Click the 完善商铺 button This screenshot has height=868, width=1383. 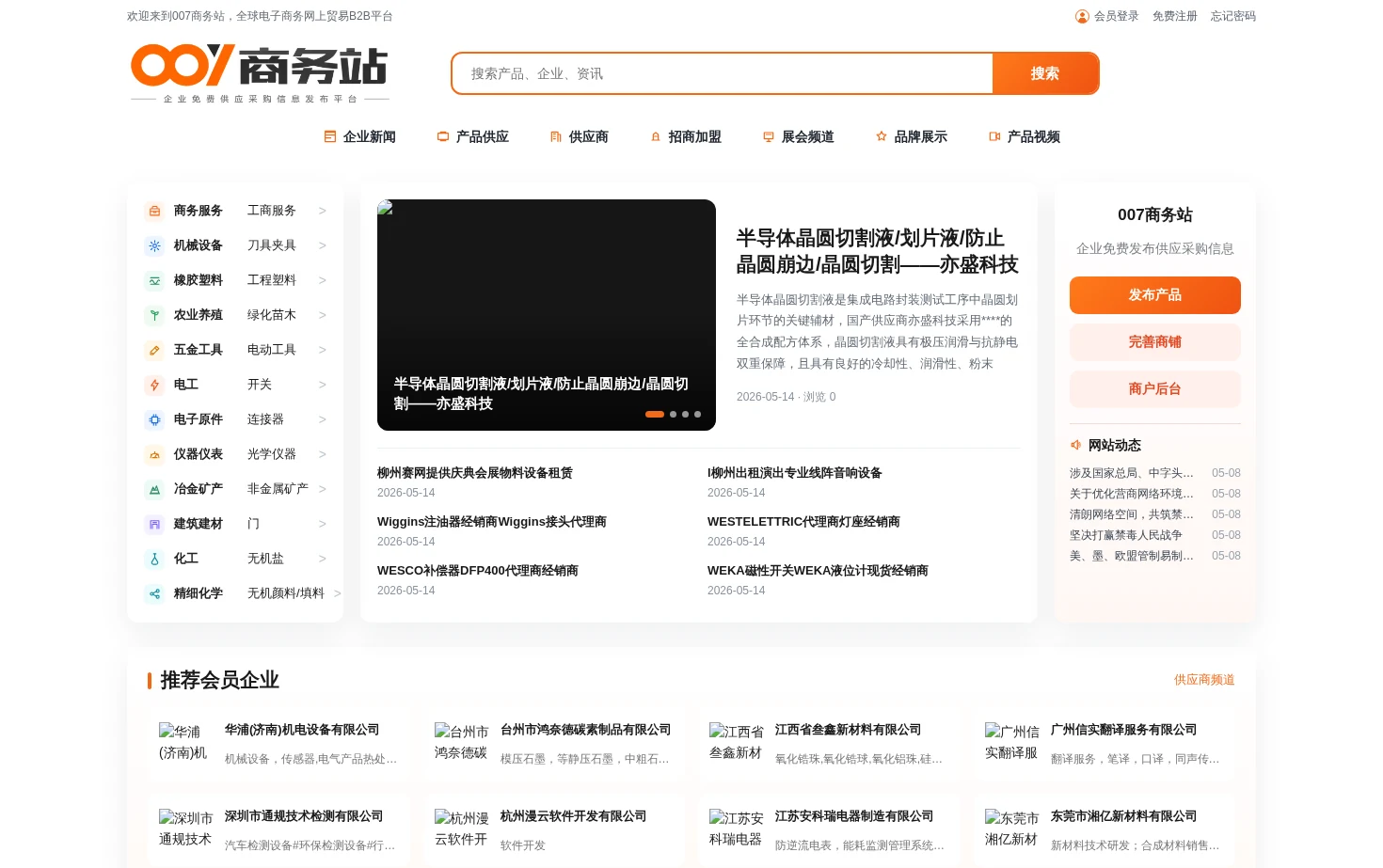(x=1155, y=342)
